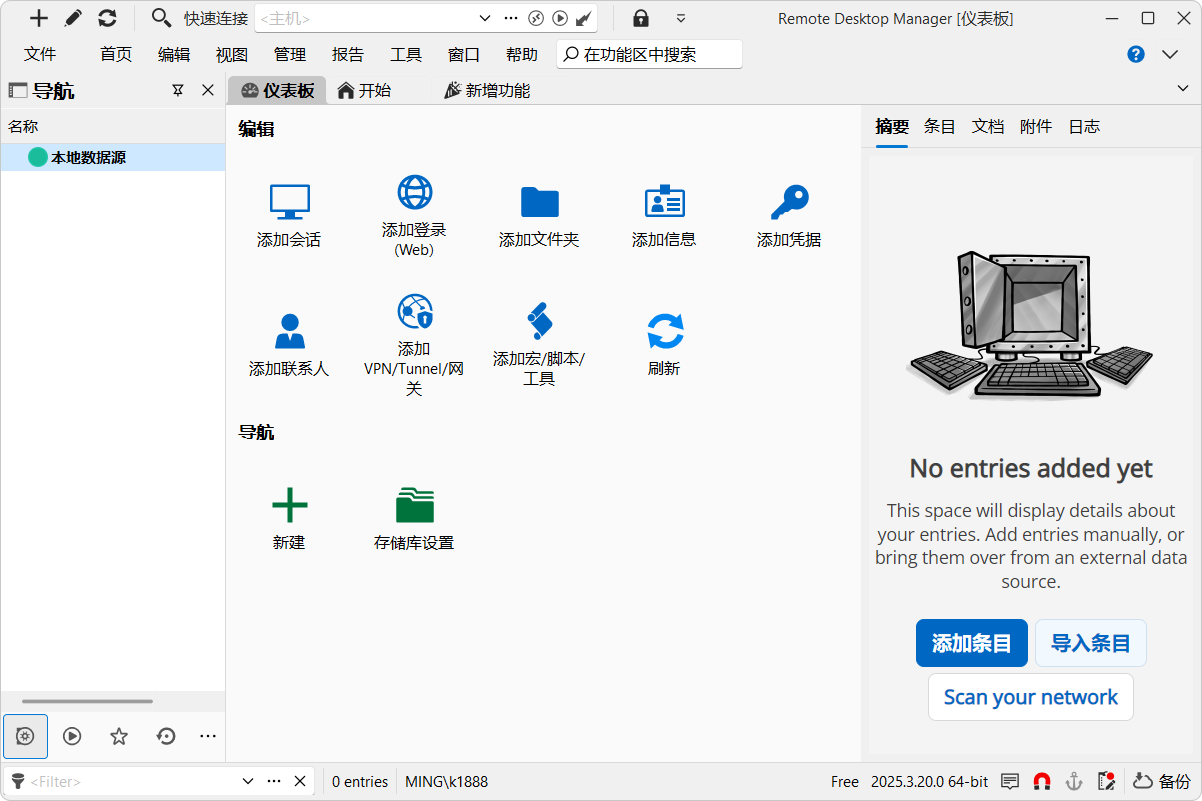Click the Add Information card icon (添加信息)
Viewport: 1202px width, 801px height.
pyautogui.click(x=664, y=202)
